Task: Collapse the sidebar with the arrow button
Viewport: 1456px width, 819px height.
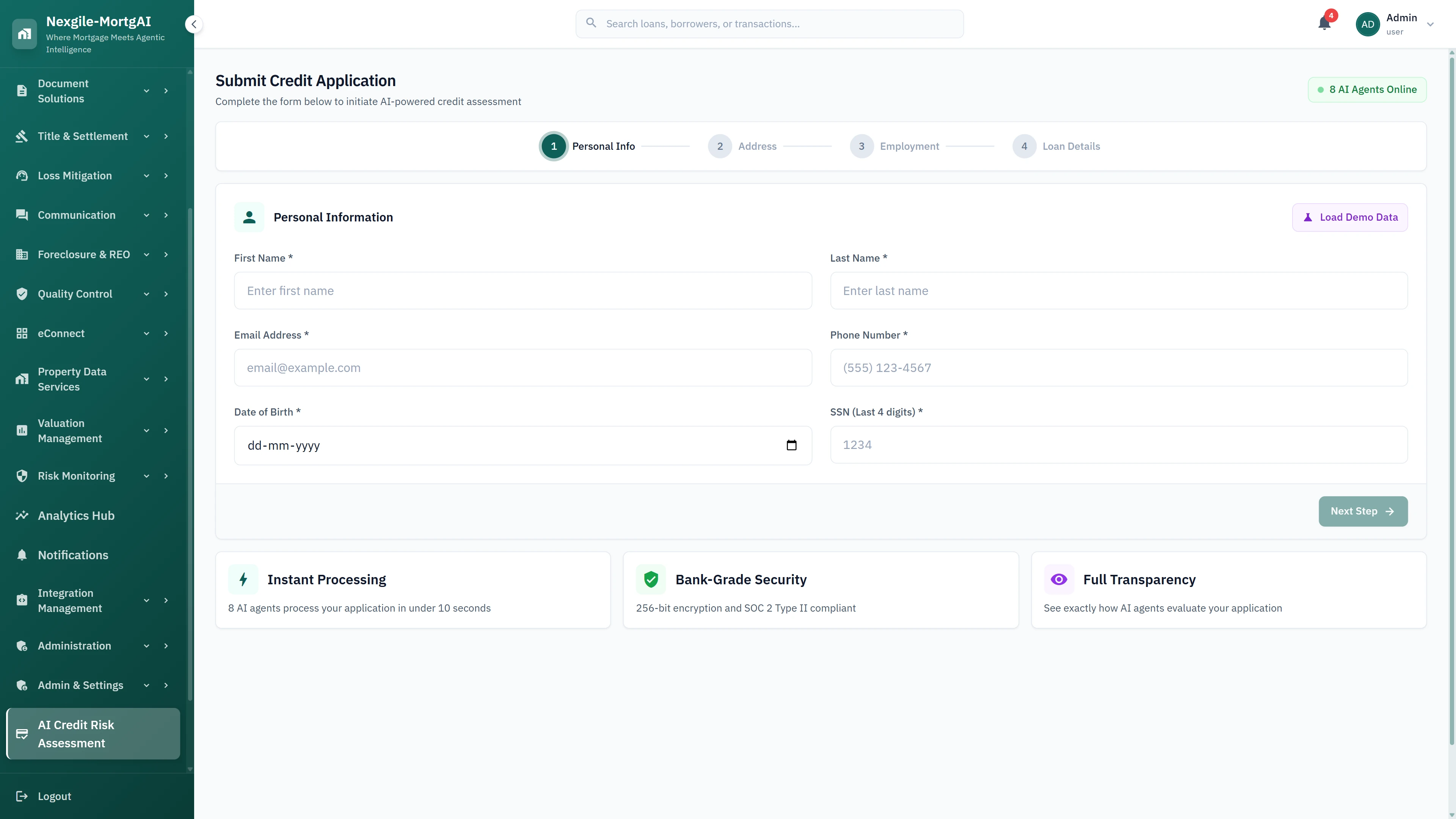Action: (x=193, y=24)
